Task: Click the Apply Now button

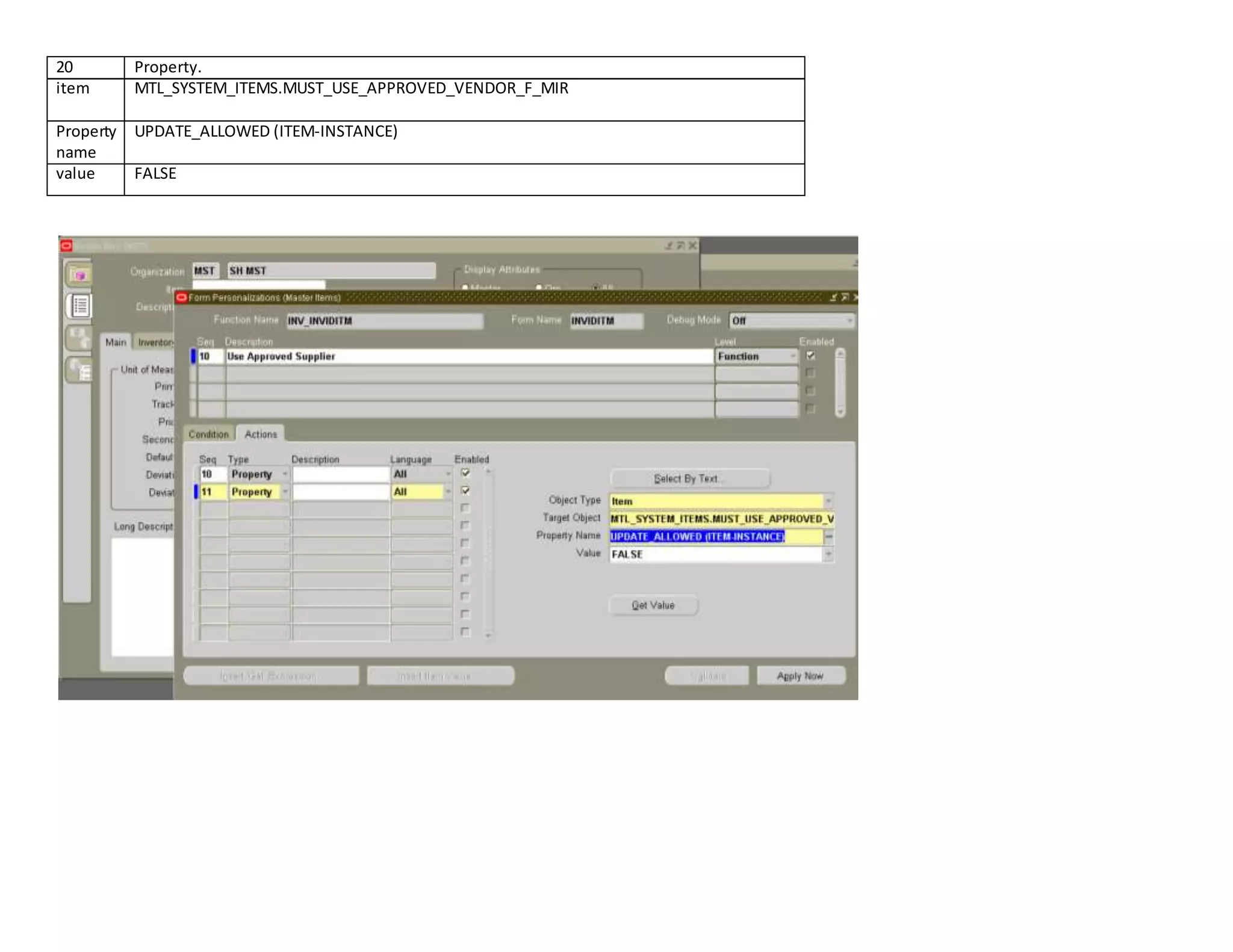Action: pyautogui.click(x=801, y=676)
